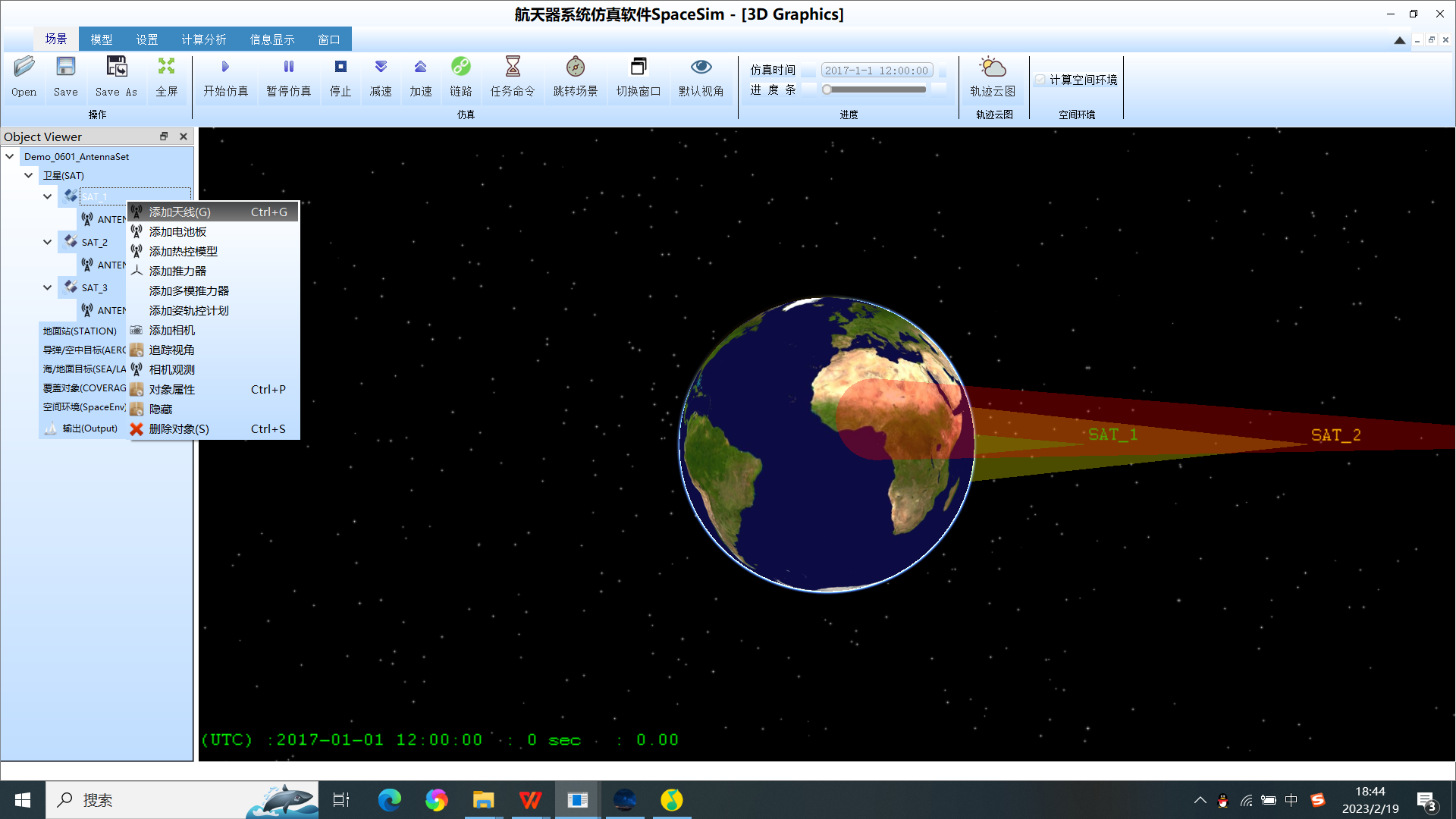The height and width of the screenshot is (819, 1456).
Task: Select 地面站(STATION) tree item
Action: pyautogui.click(x=80, y=331)
